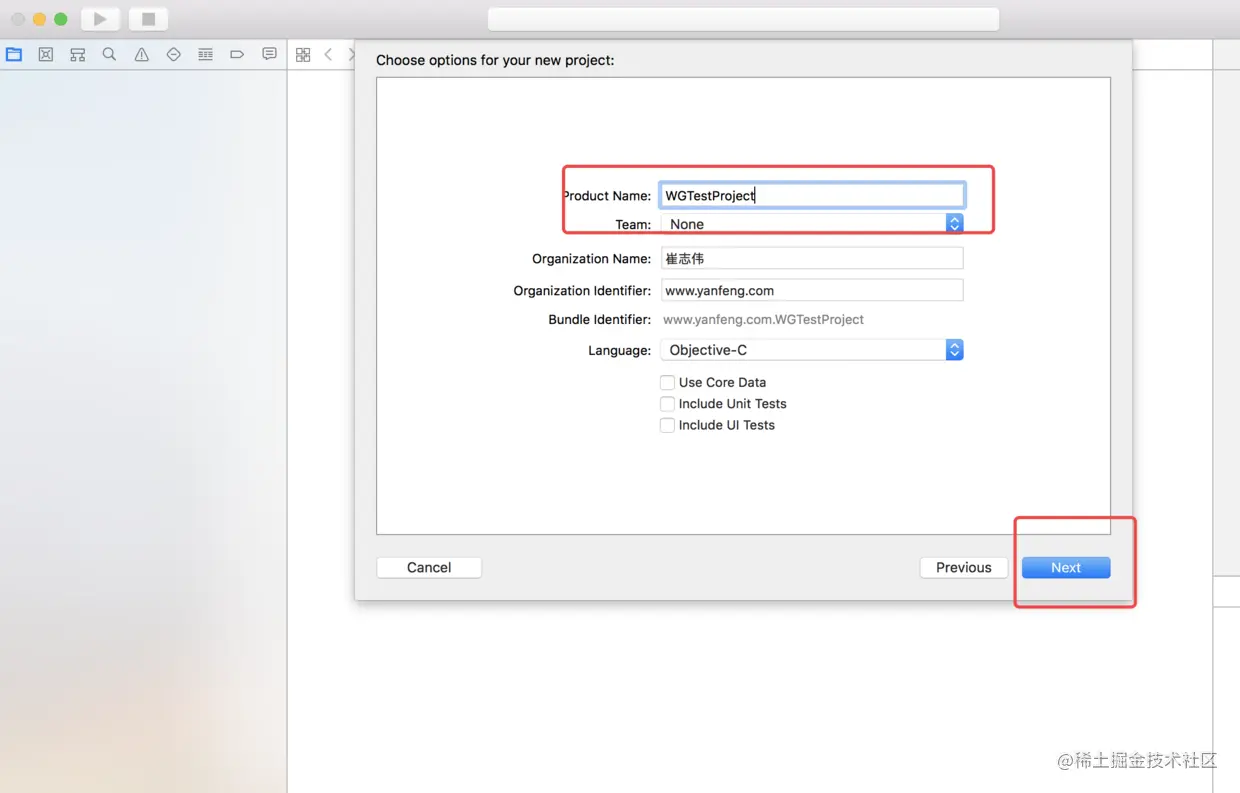The height and width of the screenshot is (793, 1240).
Task: Open the Symbol navigator hierarchy icon
Action: pos(78,55)
